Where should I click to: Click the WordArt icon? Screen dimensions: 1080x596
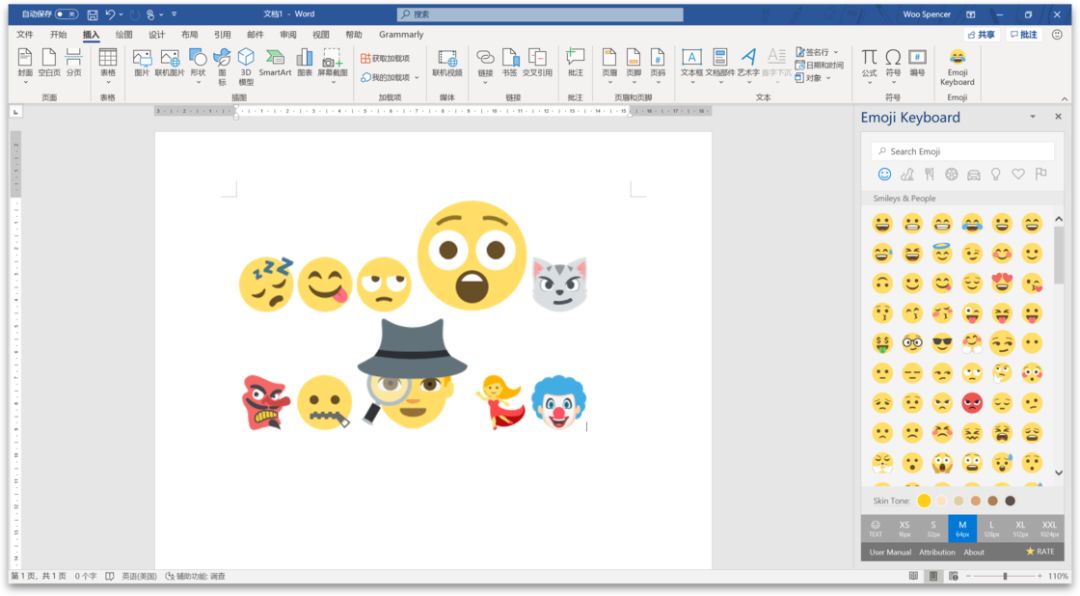click(x=748, y=62)
